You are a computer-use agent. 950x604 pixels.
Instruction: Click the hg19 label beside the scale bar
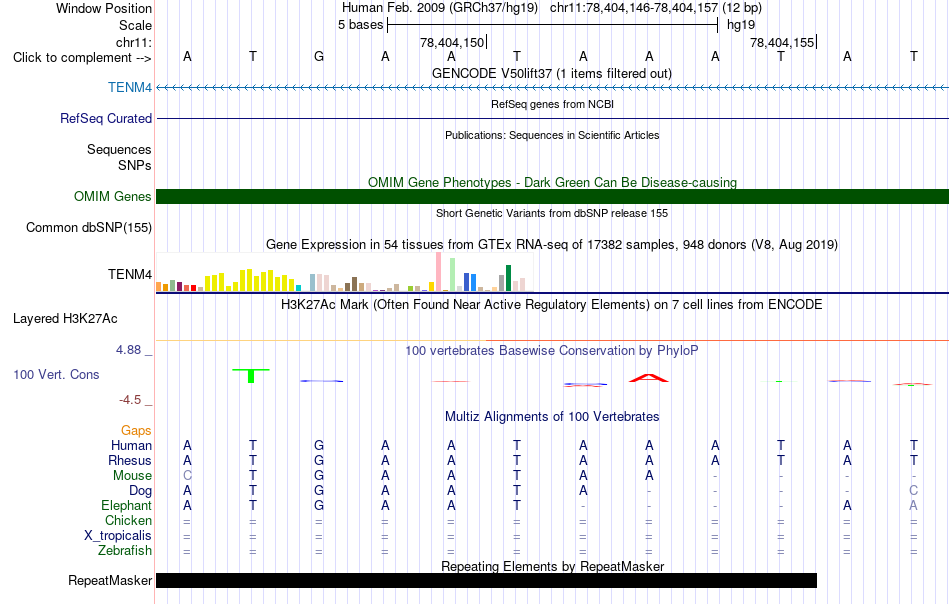[x=741, y=25]
